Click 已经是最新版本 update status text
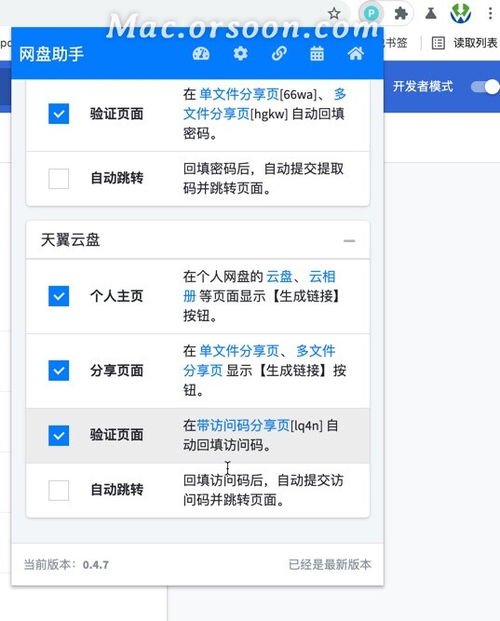This screenshot has width=500, height=621. coord(330,564)
